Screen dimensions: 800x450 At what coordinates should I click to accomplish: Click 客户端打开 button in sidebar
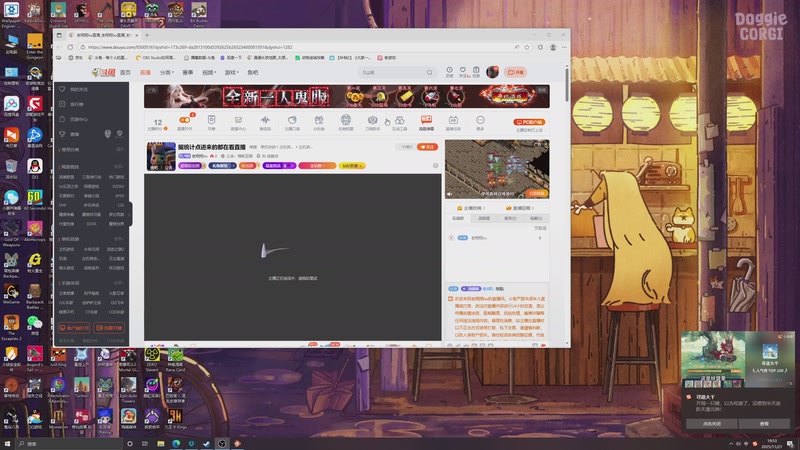[x=74, y=328]
